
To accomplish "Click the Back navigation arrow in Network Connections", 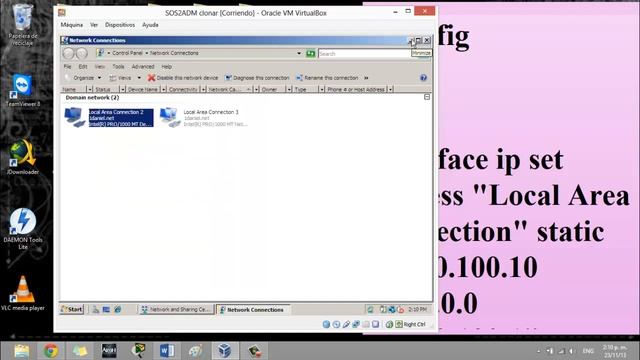I will (x=69, y=53).
